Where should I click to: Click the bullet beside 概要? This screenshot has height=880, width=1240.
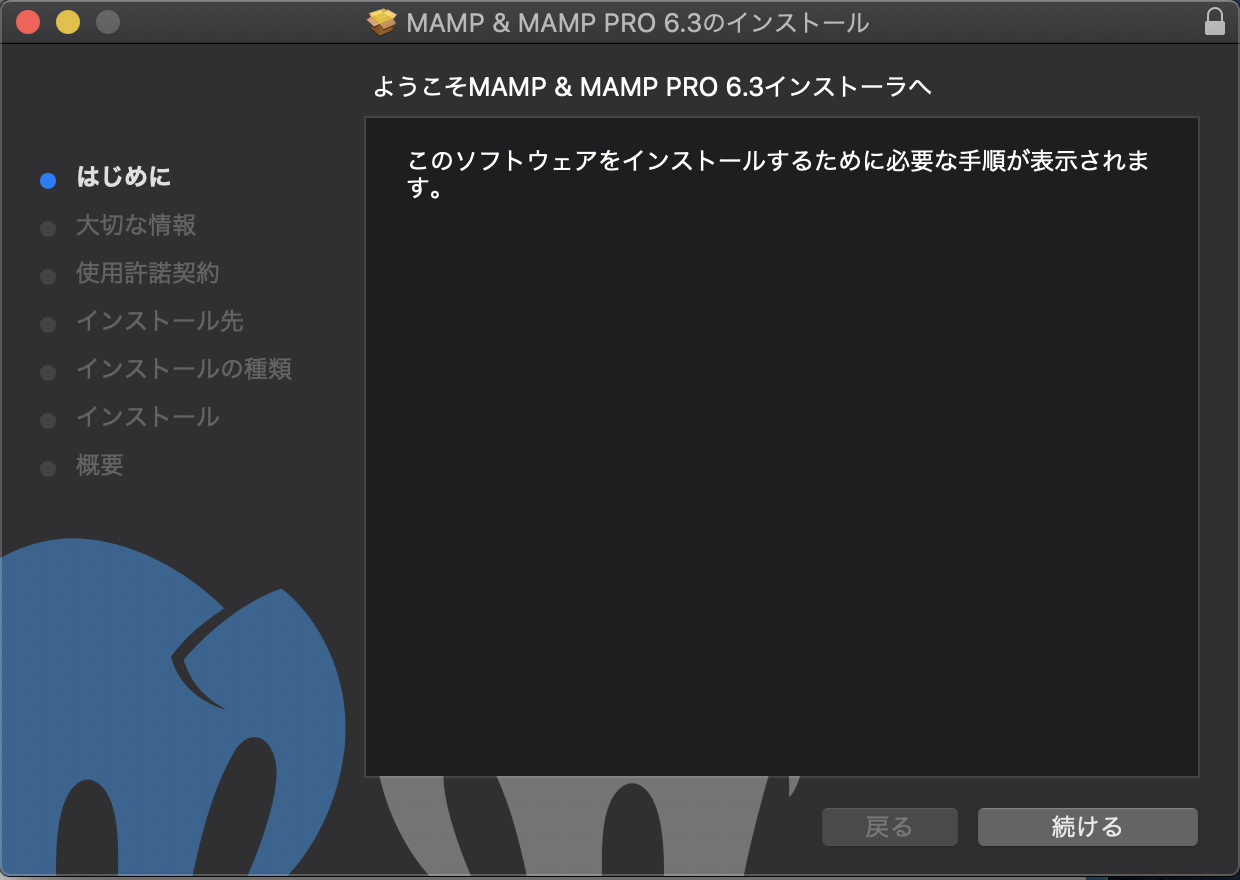point(47,467)
